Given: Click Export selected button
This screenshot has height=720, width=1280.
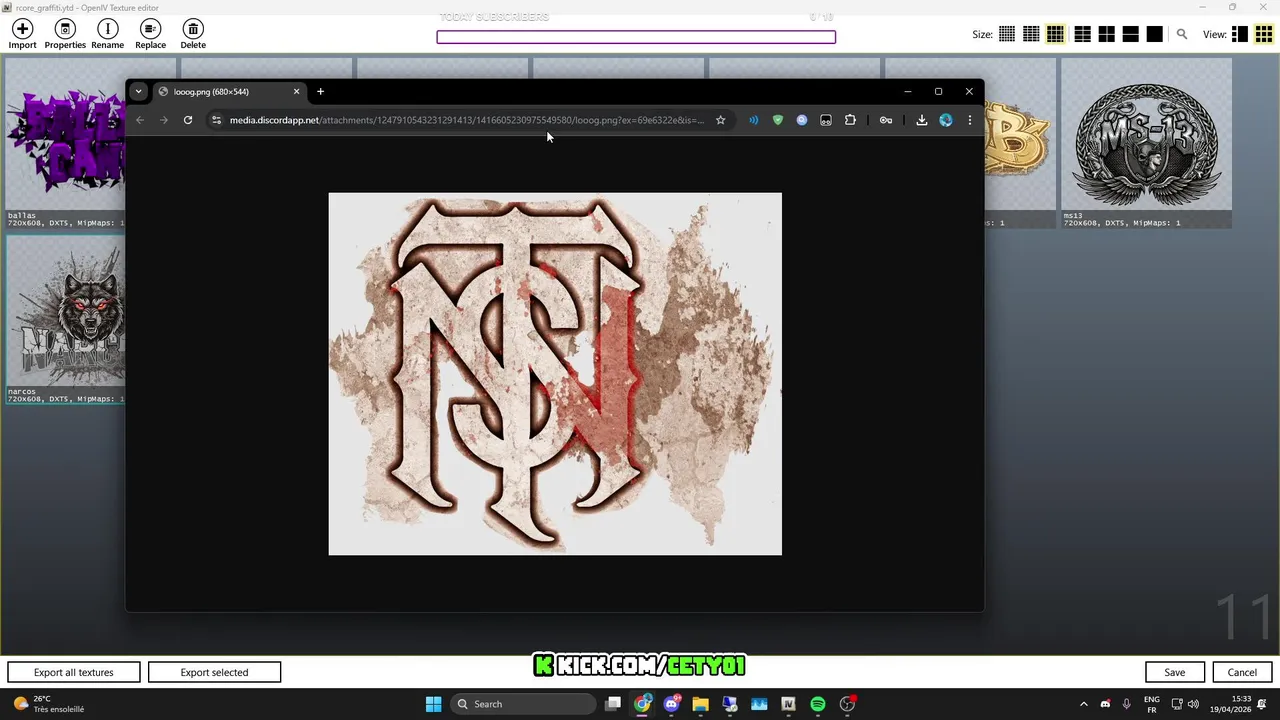Looking at the screenshot, I should pyautogui.click(x=214, y=672).
